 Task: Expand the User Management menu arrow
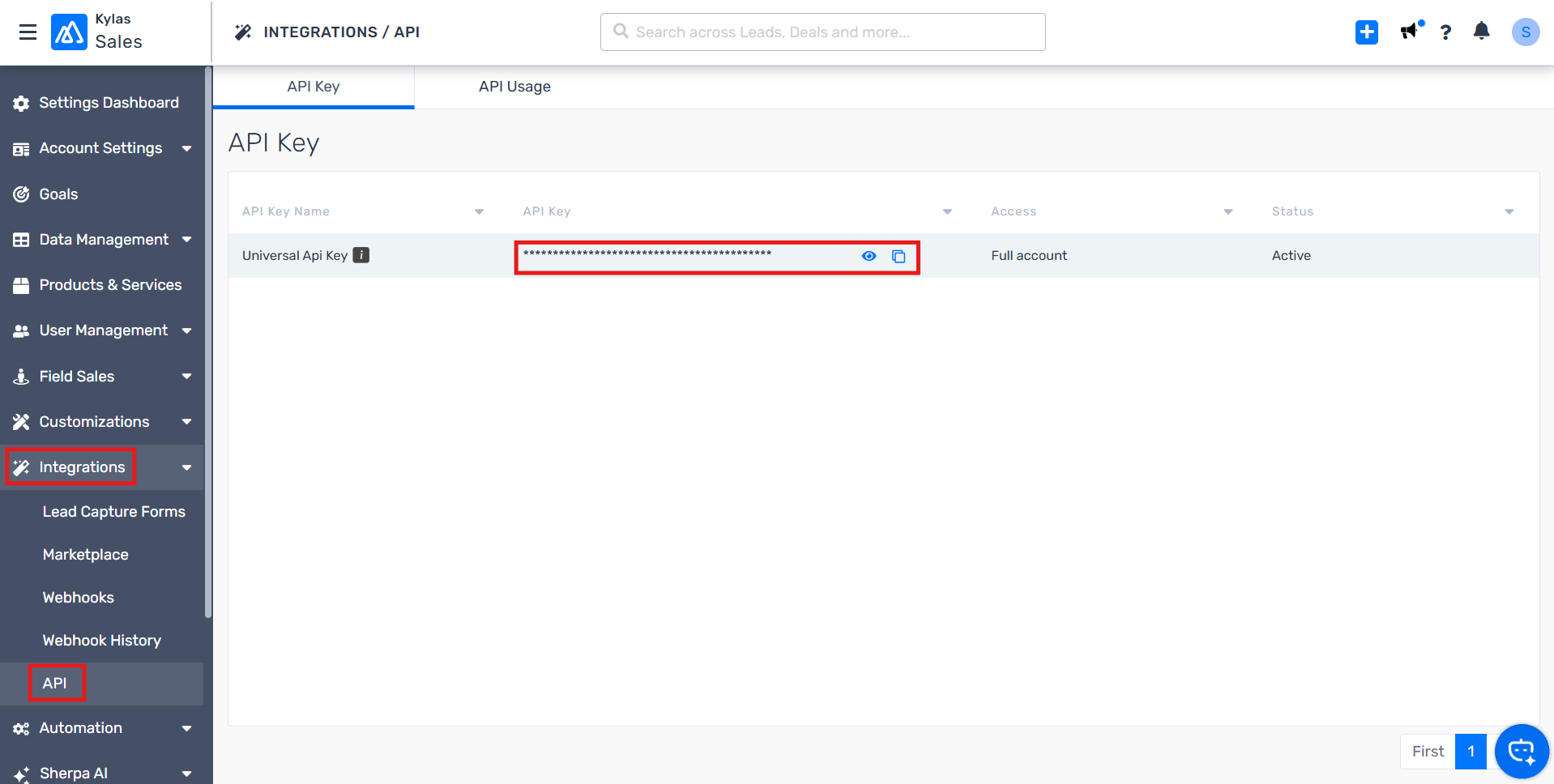[187, 330]
